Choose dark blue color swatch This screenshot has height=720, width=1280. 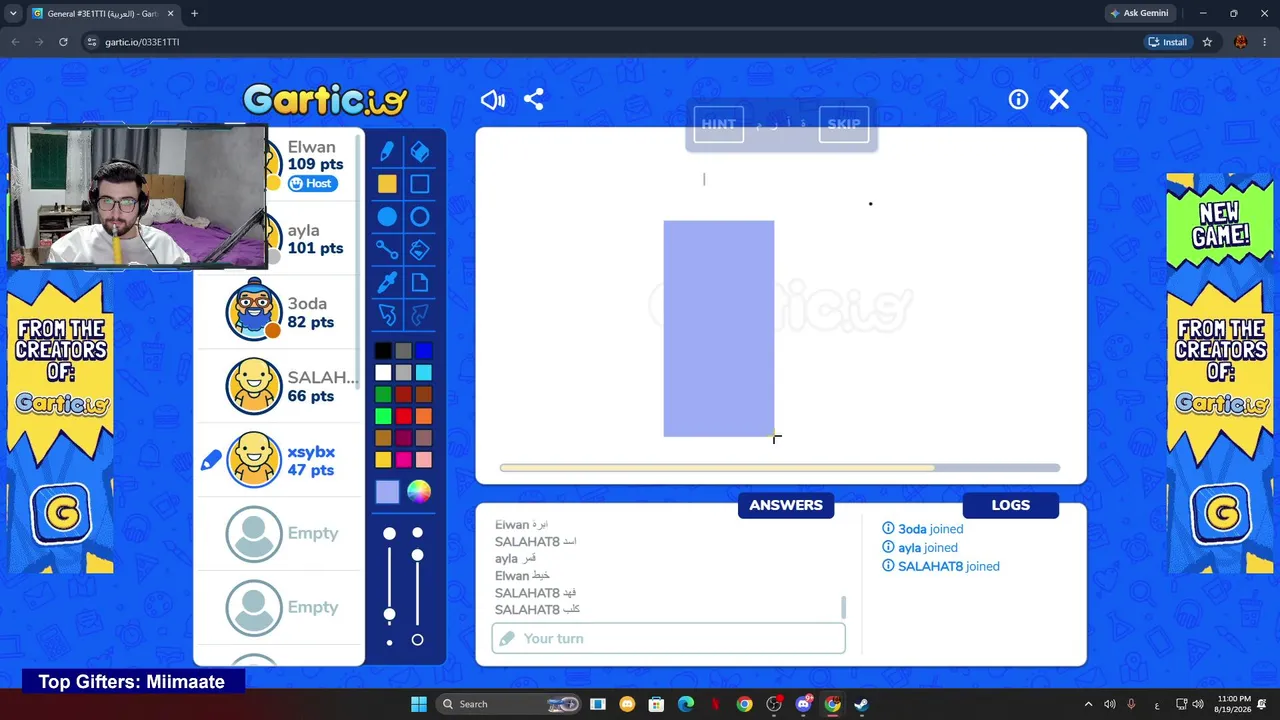point(424,351)
